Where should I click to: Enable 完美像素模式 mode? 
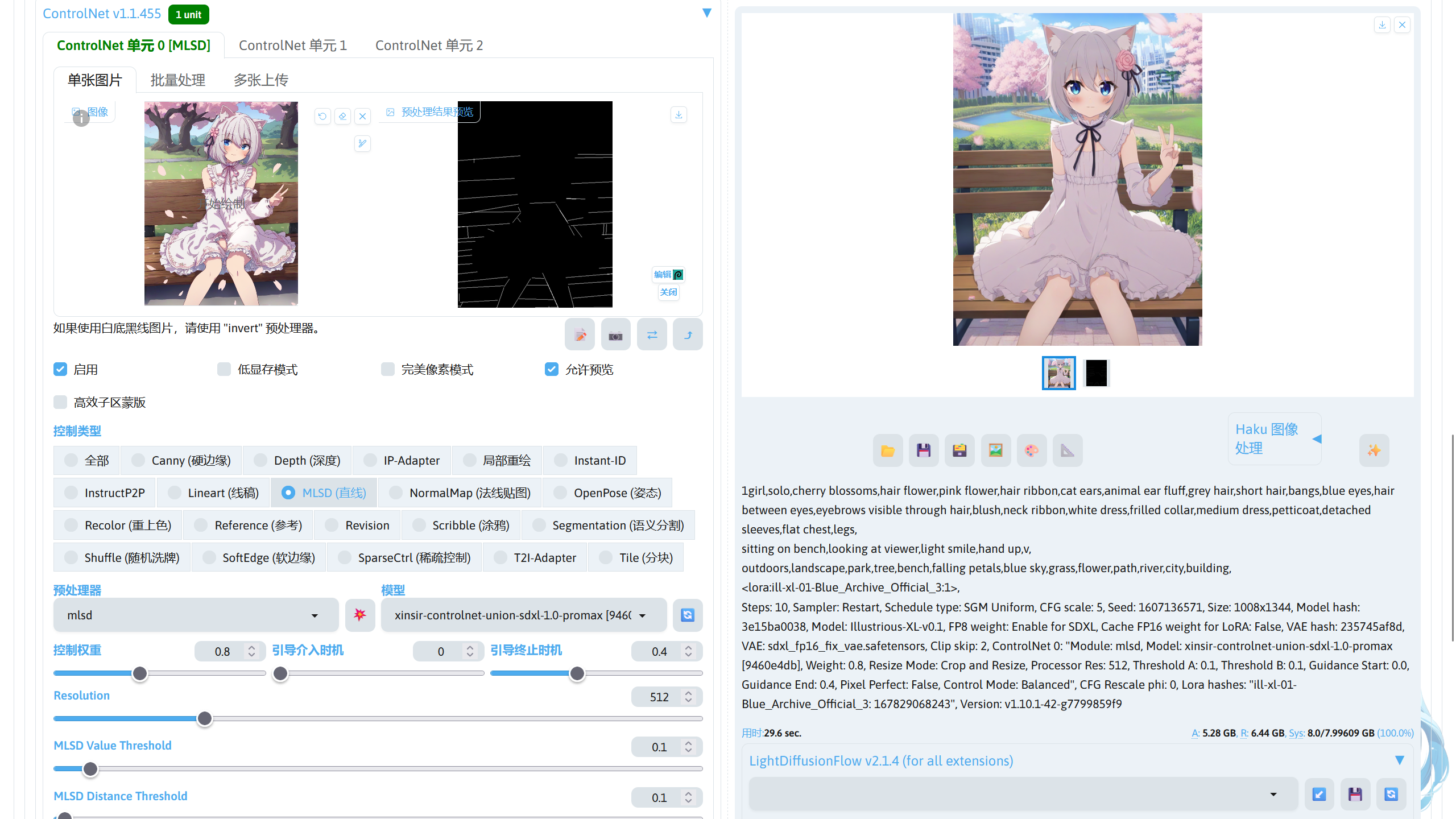click(387, 369)
